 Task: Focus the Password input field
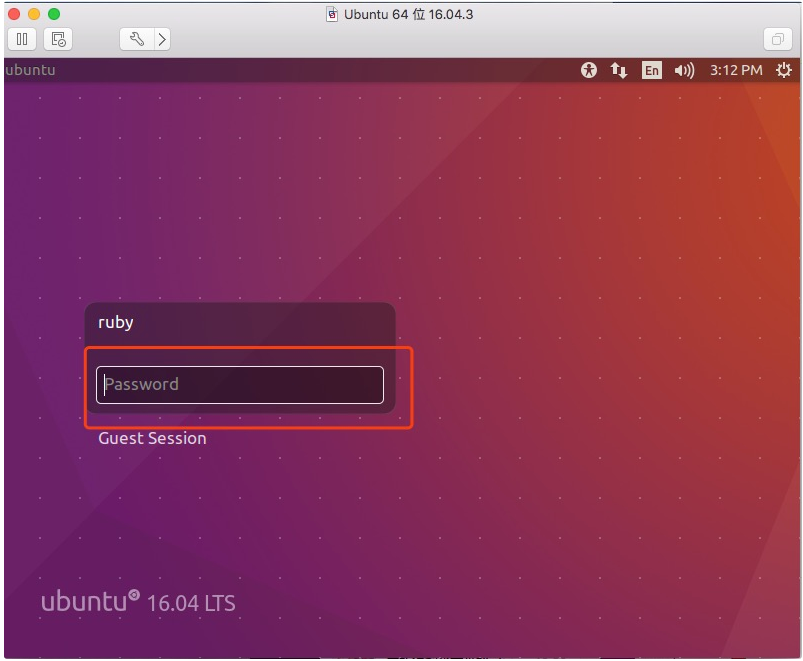tap(240, 384)
